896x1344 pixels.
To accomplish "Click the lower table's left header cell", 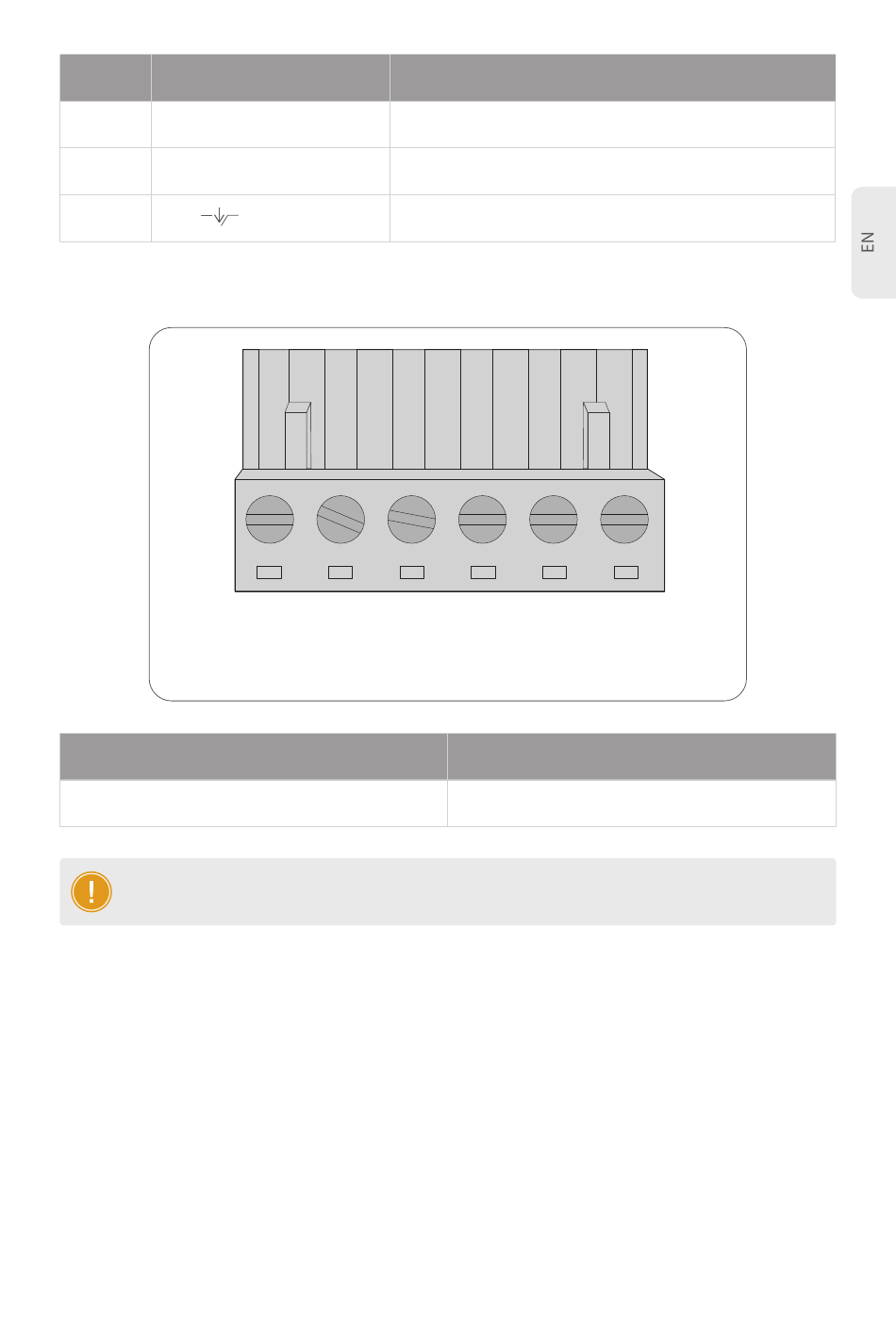I will (x=253, y=756).
